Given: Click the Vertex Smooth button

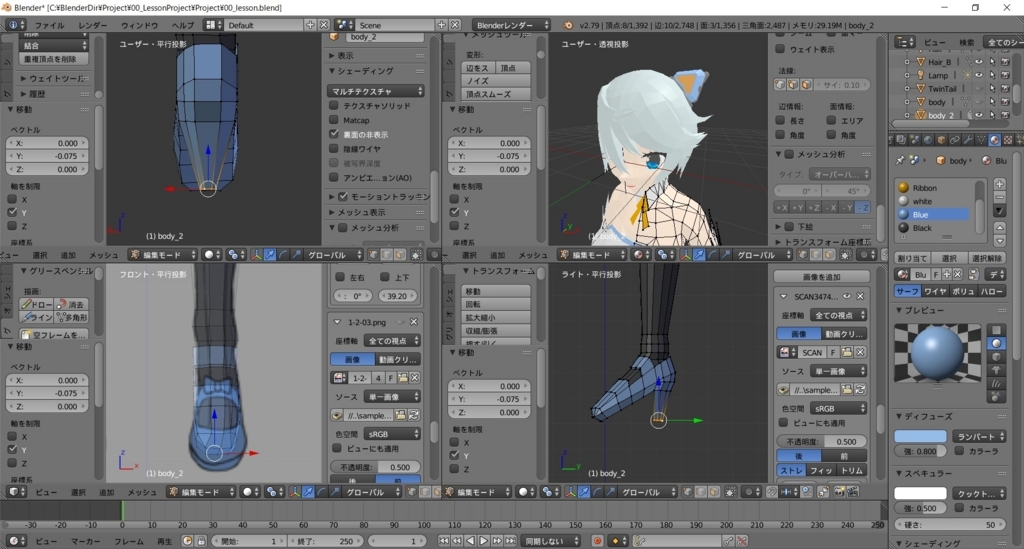Looking at the screenshot, I should coord(496,94).
